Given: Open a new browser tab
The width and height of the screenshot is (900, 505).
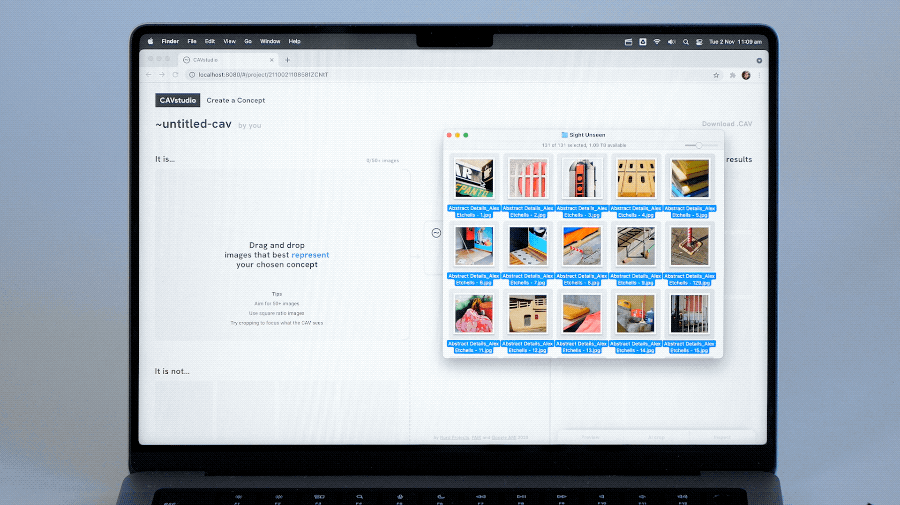Looking at the screenshot, I should [x=288, y=60].
